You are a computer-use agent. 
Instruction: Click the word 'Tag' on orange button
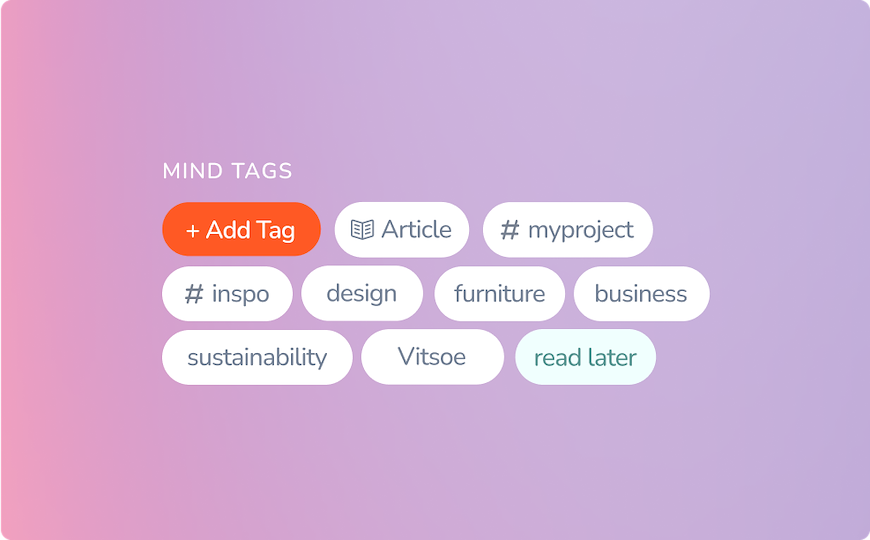[275, 231]
